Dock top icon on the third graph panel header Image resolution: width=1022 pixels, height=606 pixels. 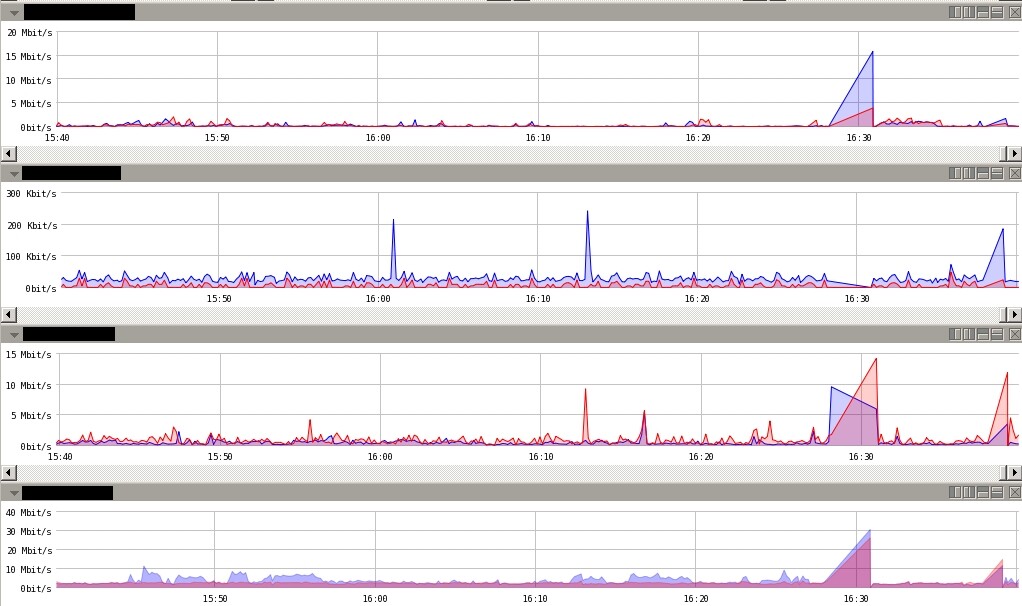pyautogui.click(x=983, y=334)
